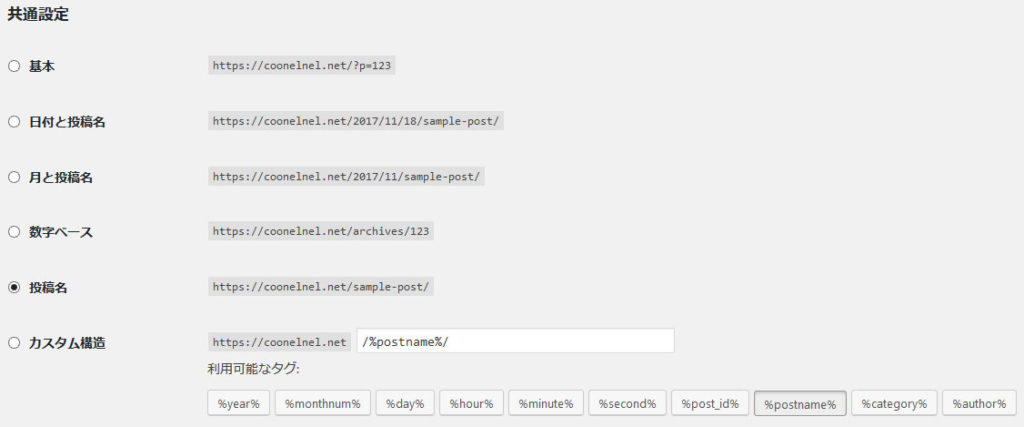Select the 投稿名 radio button
The height and width of the screenshot is (427, 1024).
pyautogui.click(x=14, y=287)
